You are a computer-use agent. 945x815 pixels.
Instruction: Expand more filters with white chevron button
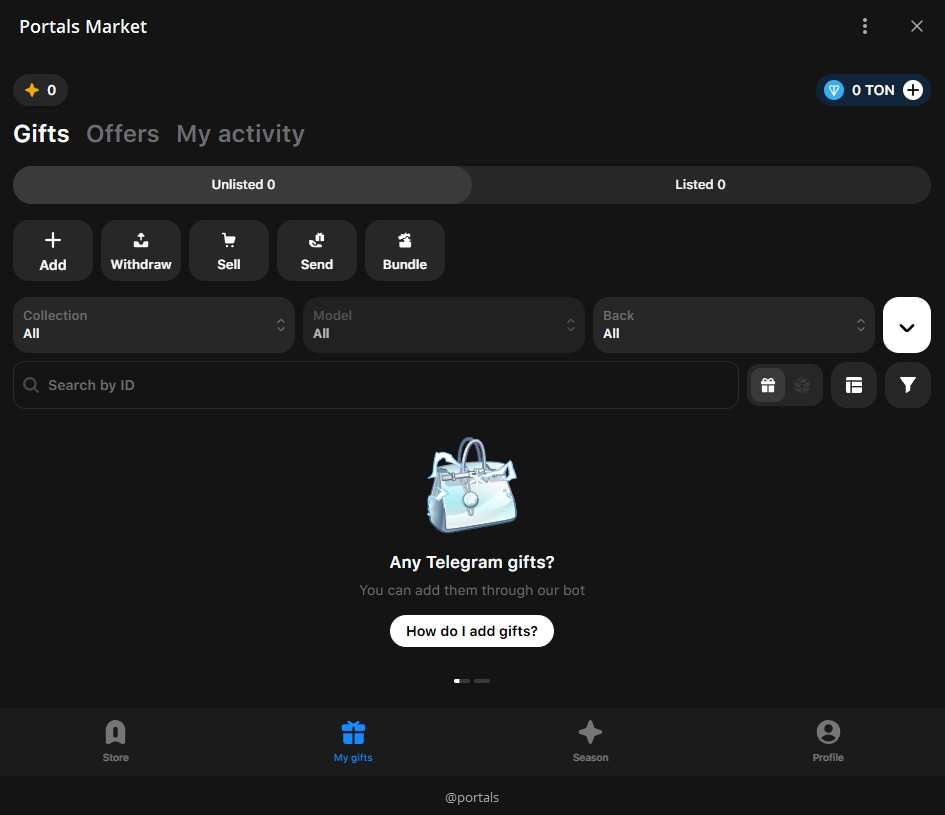907,326
